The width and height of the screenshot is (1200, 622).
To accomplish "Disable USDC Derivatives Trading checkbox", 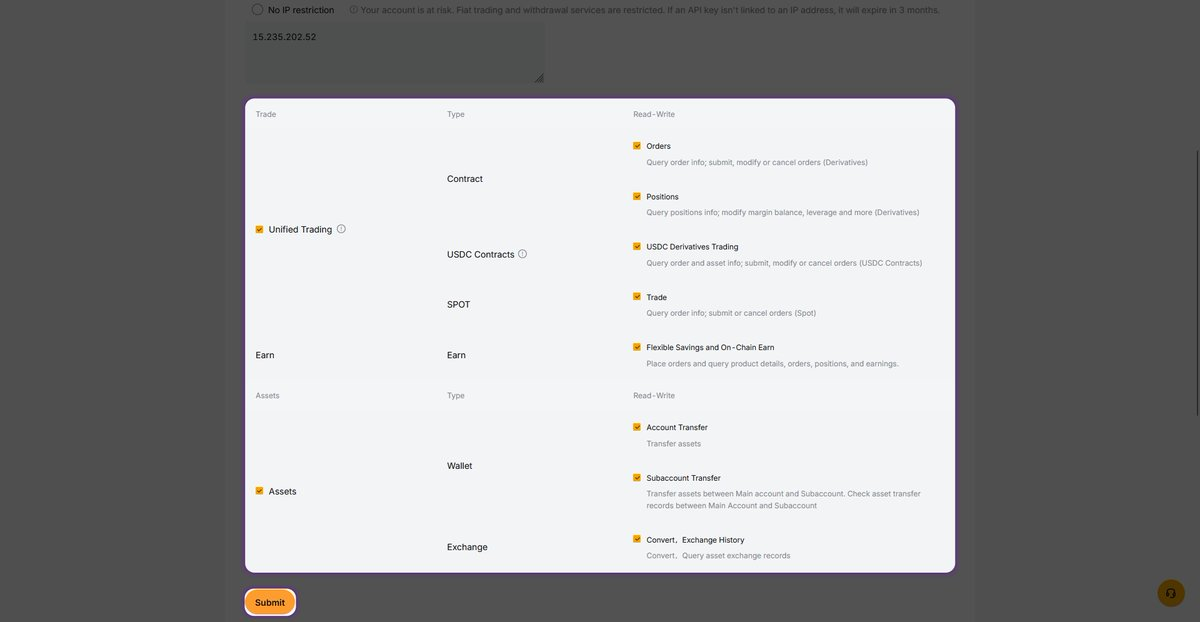I will click(x=637, y=246).
